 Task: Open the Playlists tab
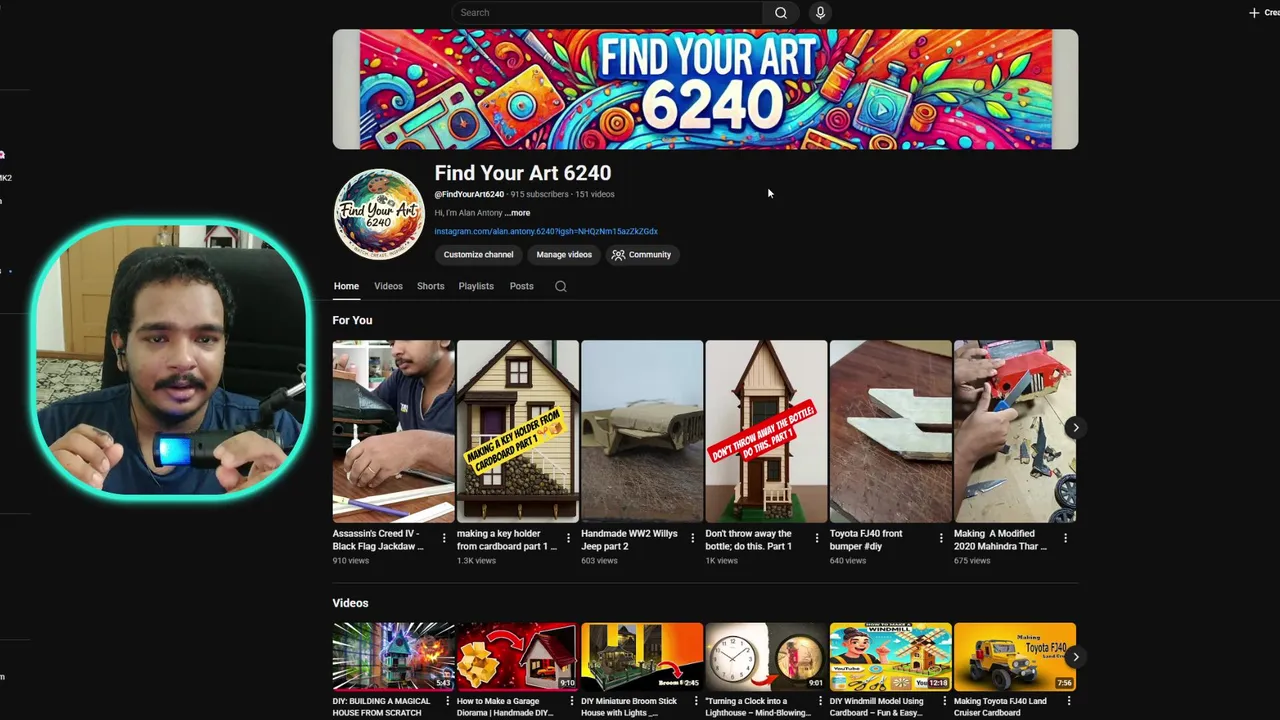[476, 286]
